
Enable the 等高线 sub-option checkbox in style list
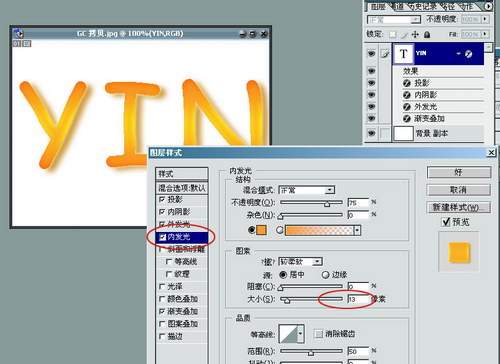click(169, 262)
